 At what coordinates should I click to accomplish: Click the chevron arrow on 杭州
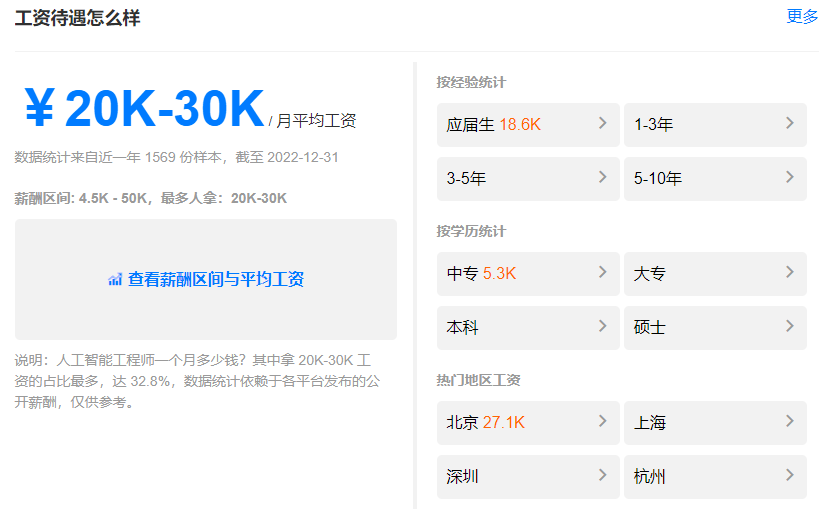(x=790, y=475)
